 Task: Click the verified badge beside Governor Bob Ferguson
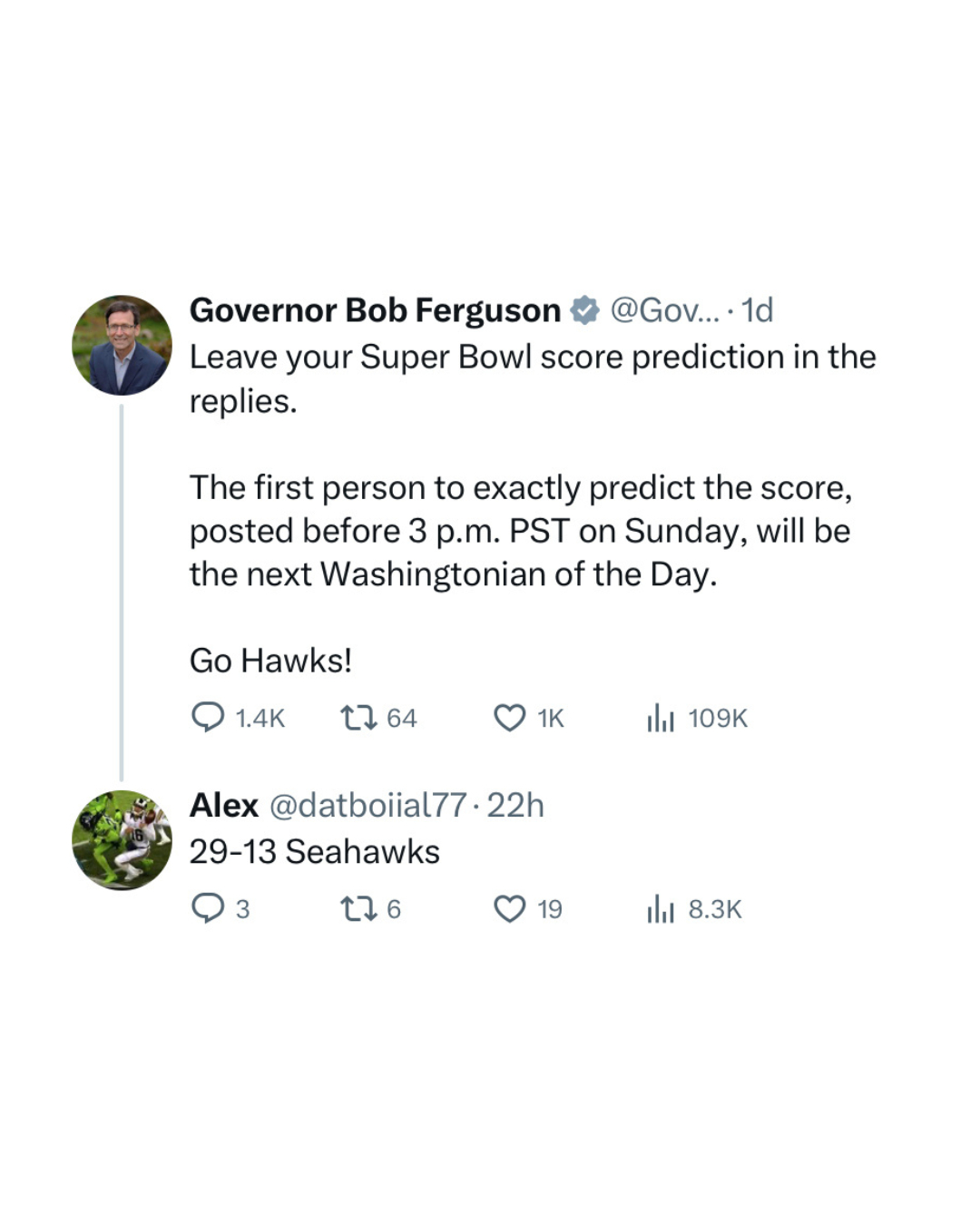[x=585, y=310]
